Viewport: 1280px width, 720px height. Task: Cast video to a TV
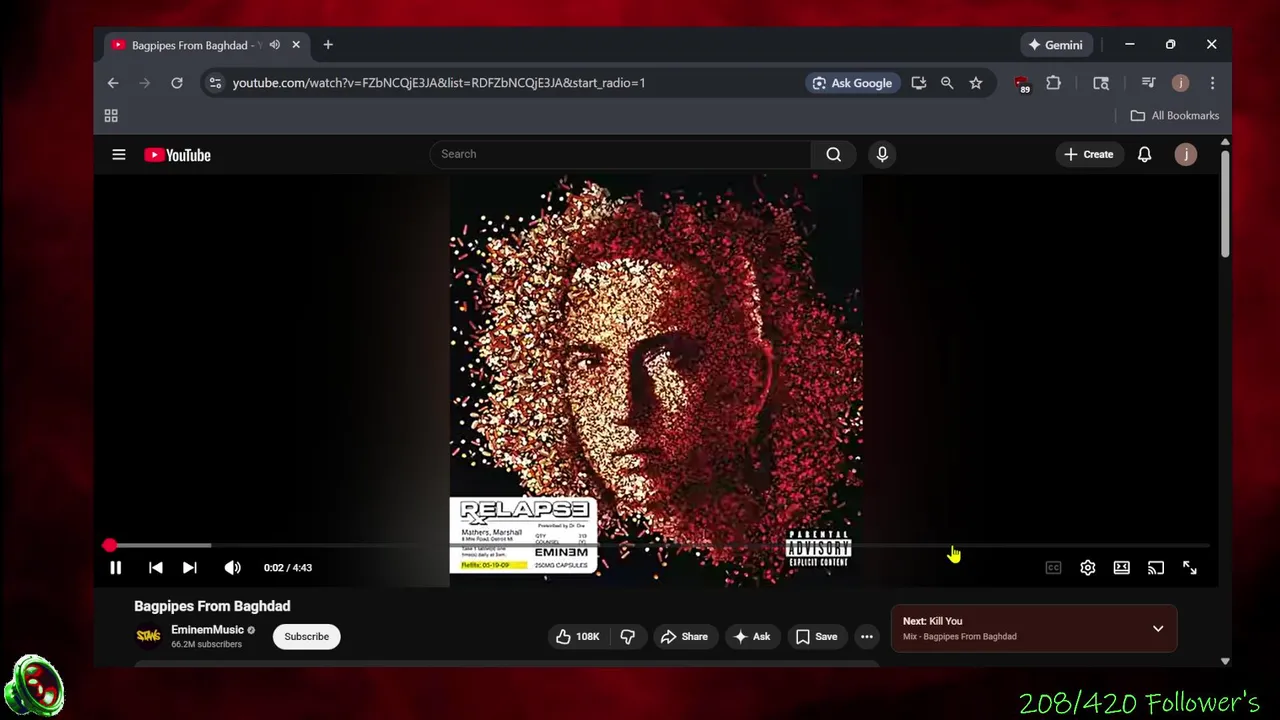click(1156, 568)
